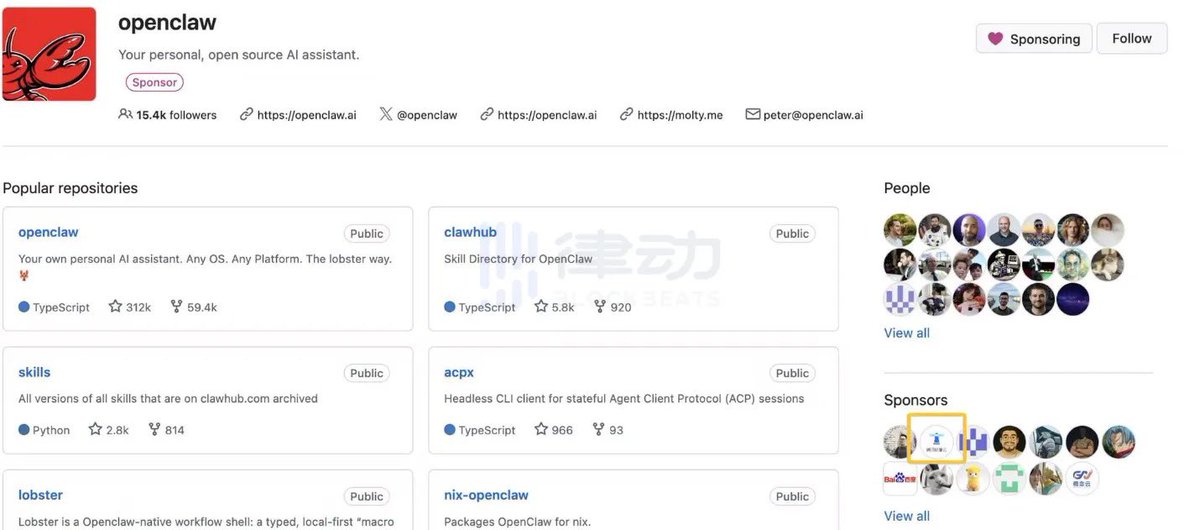1200x530 pixels.
Task: View the 15.4k followers list
Action: coord(167,115)
